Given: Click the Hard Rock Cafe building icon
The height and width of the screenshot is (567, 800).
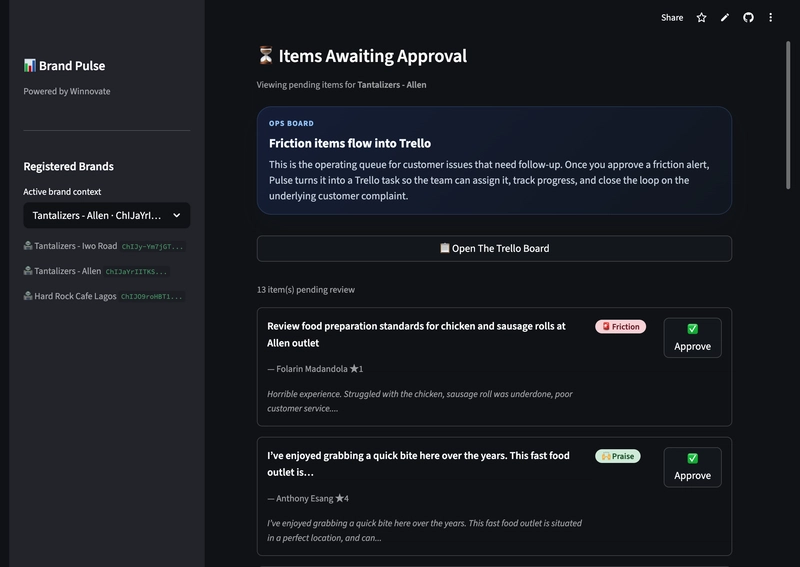Looking at the screenshot, I should point(28,295).
